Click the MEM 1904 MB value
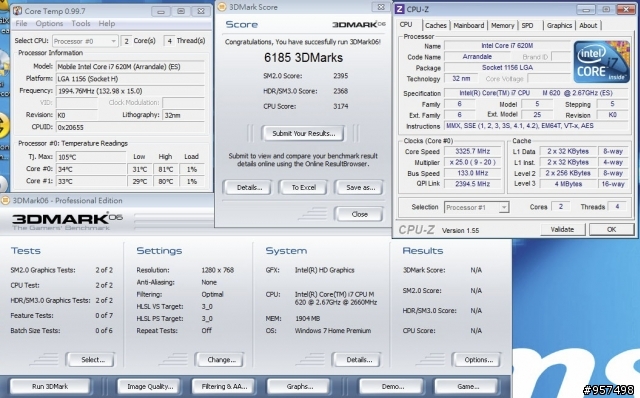This screenshot has height=398, width=640. (x=307, y=318)
